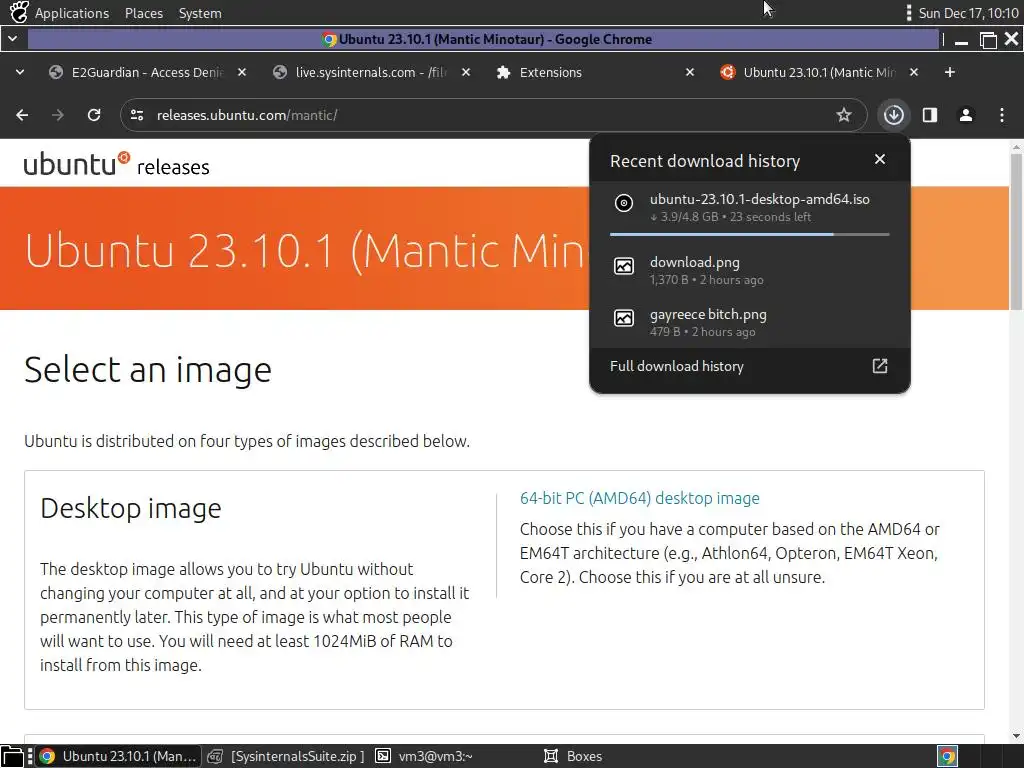Click the top panel three-dot handle
Viewport: 1024px width, 768px height.
[x=908, y=13]
